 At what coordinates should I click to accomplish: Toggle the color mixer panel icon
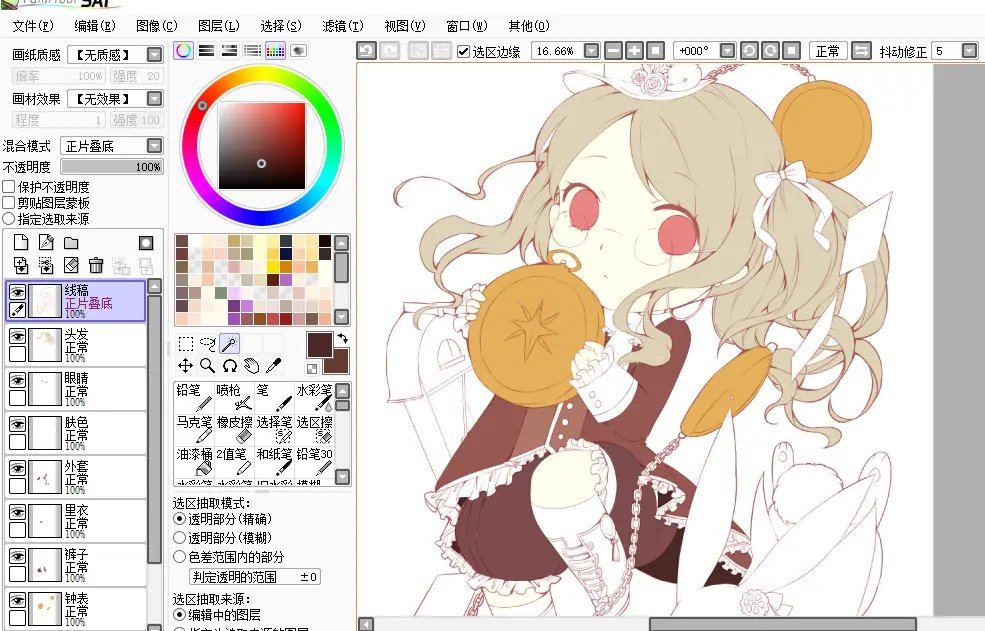(x=253, y=51)
